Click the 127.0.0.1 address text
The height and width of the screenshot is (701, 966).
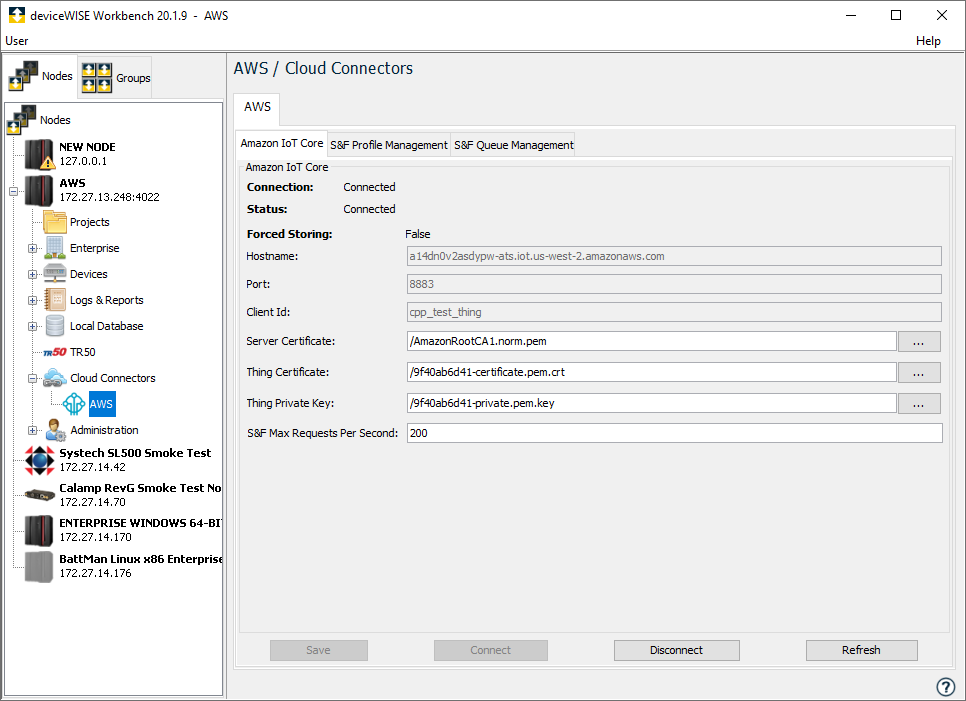(x=83, y=161)
